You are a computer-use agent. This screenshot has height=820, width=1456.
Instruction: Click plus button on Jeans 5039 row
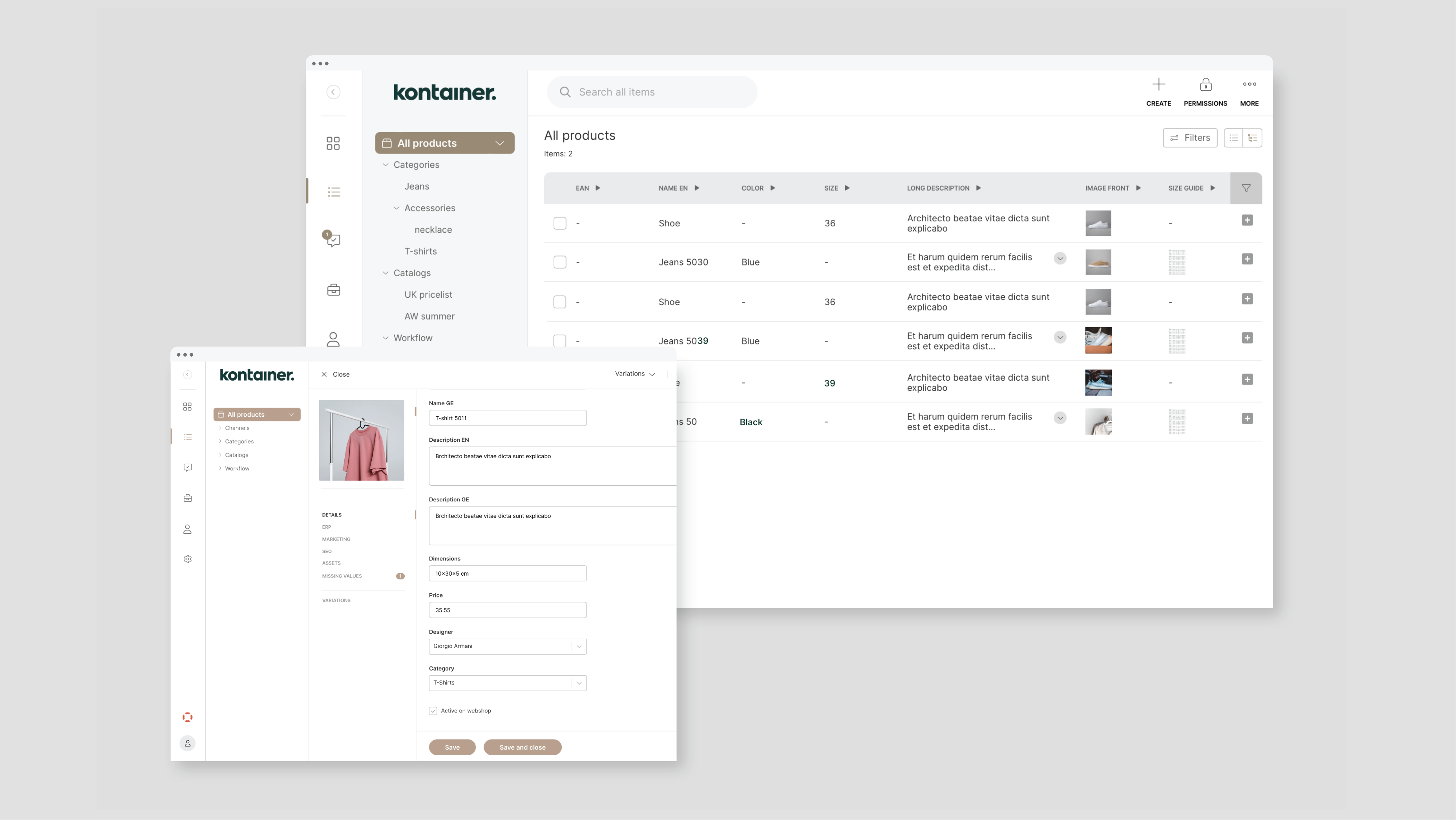point(1247,338)
